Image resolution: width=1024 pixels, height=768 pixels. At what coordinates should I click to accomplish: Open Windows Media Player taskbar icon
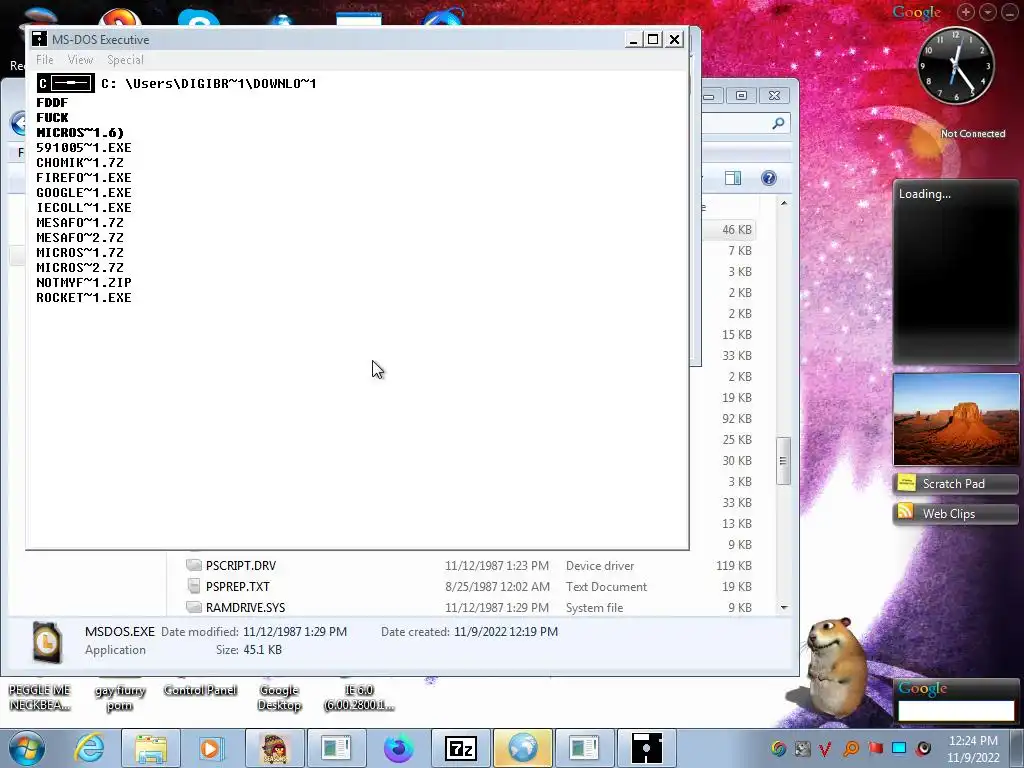[x=211, y=748]
